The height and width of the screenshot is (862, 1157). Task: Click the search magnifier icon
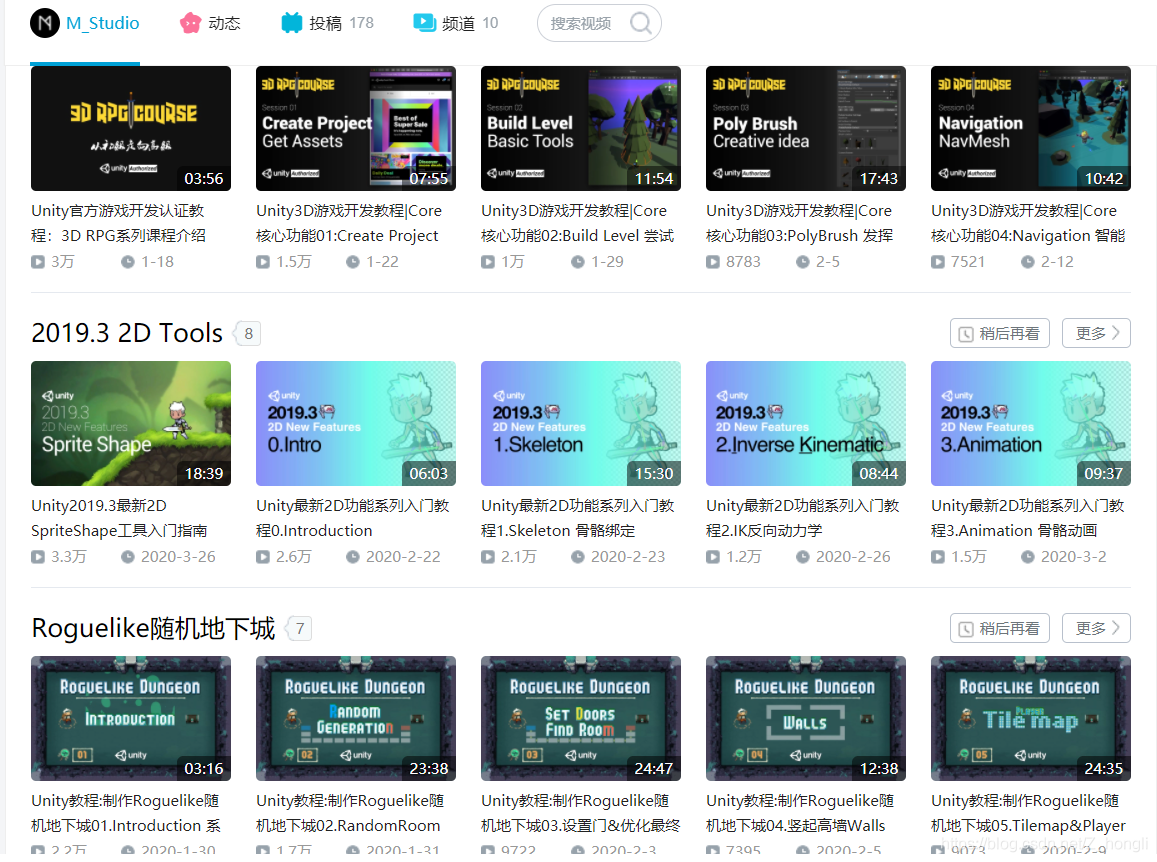coord(640,24)
